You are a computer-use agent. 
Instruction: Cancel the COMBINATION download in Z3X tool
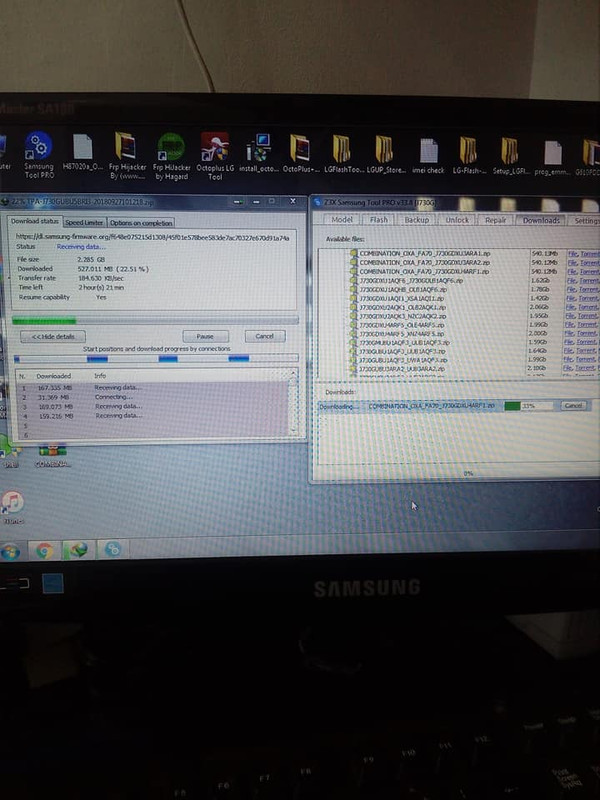(x=573, y=406)
